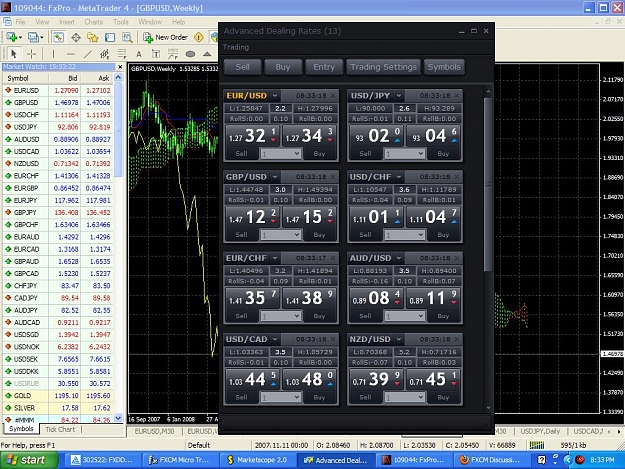Switch to 302522: FXDD... taskbar item

pos(102,460)
